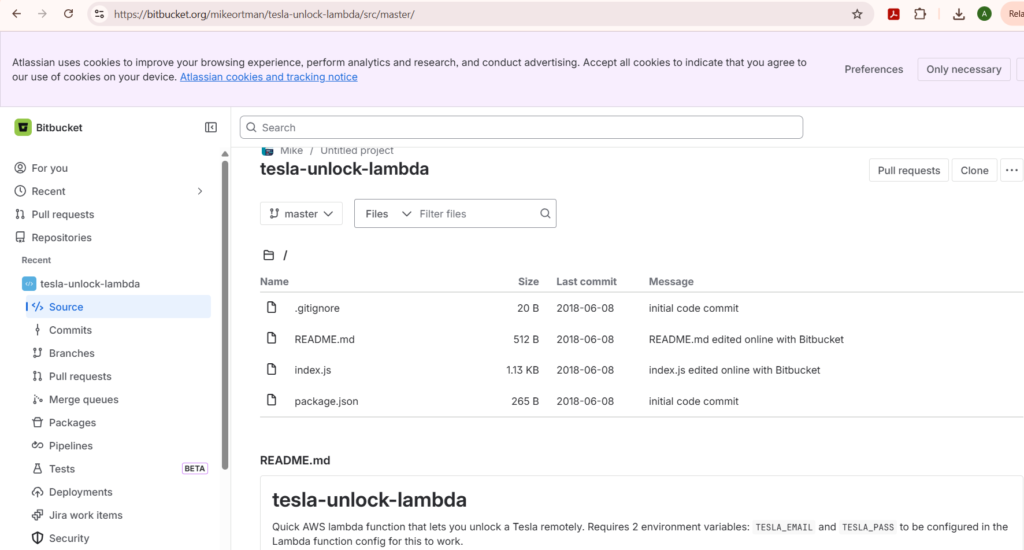Image resolution: width=1024 pixels, height=550 pixels.
Task: Open the browser downloads icon
Action: pos(958,14)
